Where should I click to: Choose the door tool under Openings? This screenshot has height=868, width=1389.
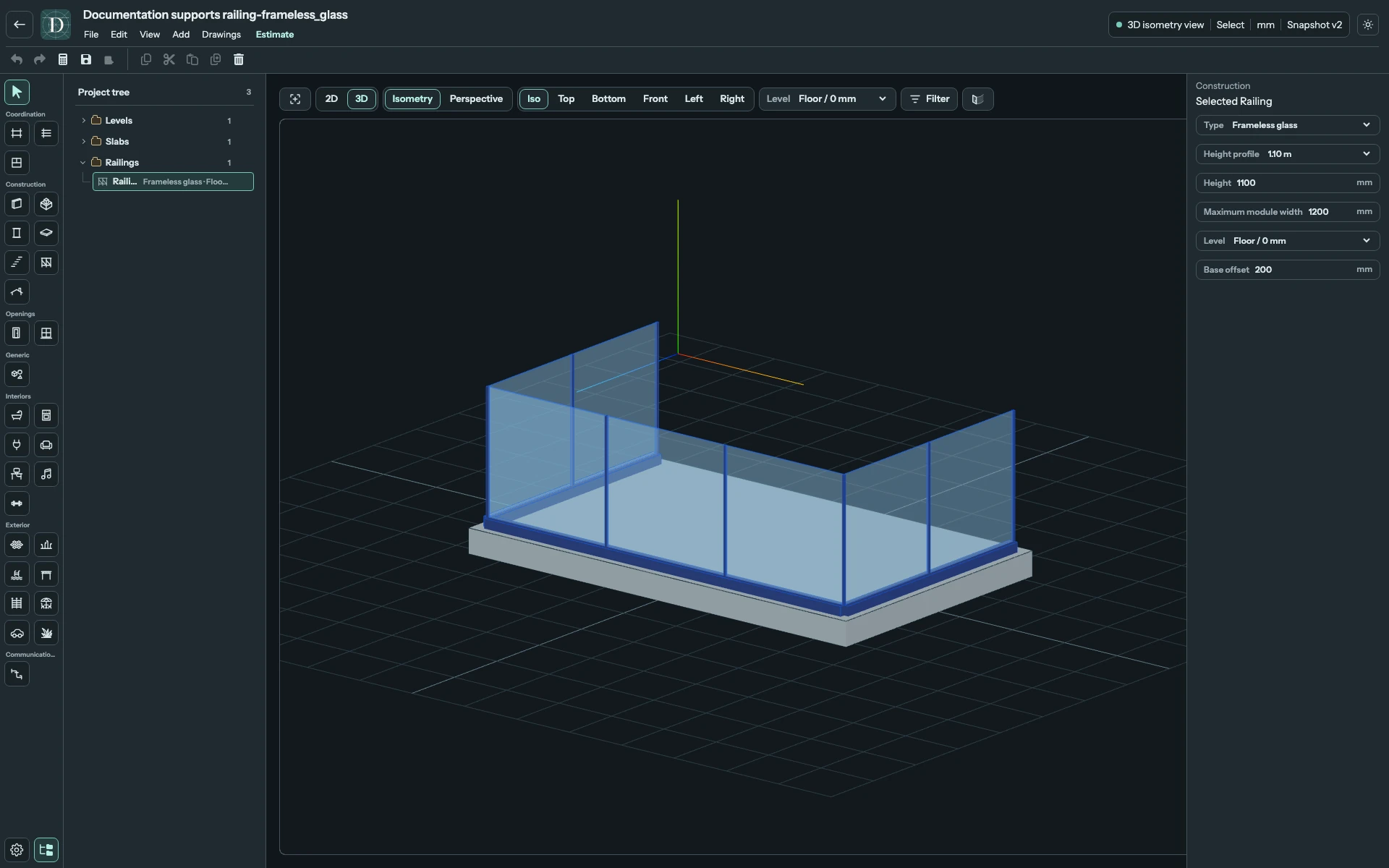17,333
